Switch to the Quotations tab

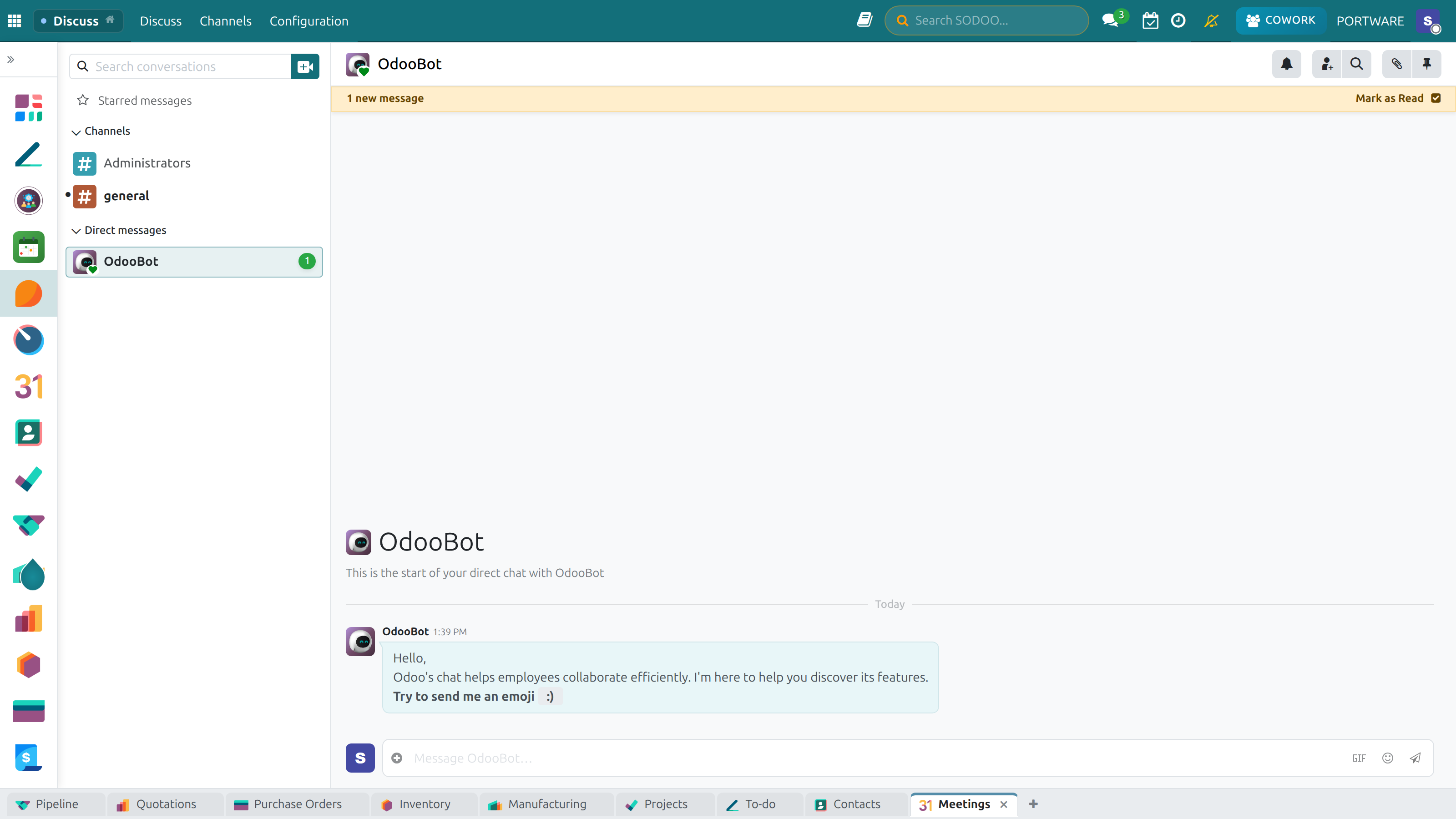point(165,804)
